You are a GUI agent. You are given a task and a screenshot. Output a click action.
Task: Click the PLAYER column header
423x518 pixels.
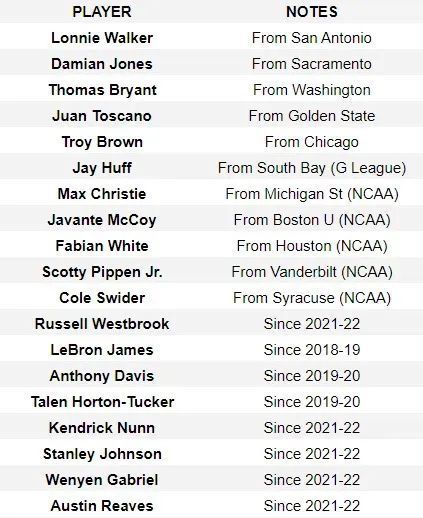pyautogui.click(x=102, y=12)
